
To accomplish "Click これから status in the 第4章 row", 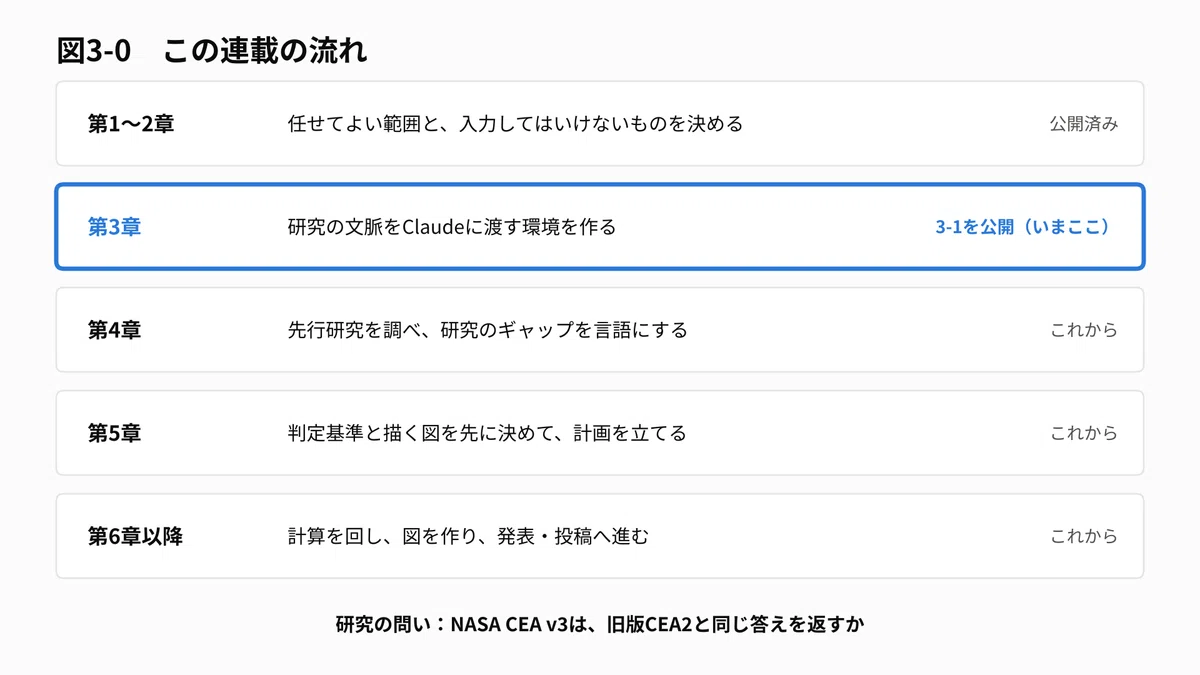I will click(x=1084, y=330).
